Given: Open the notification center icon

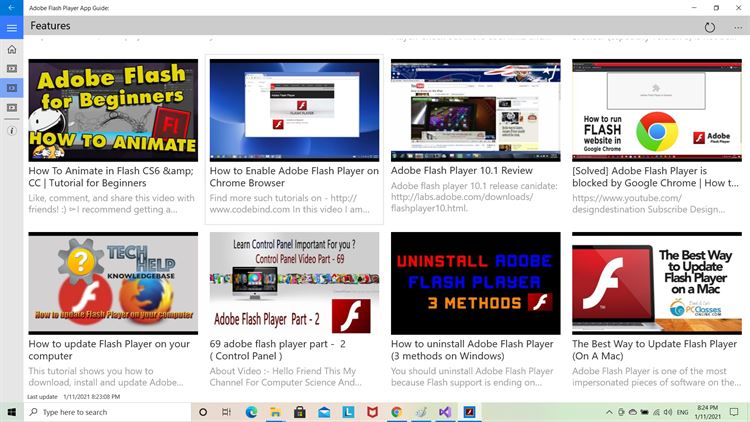Looking at the screenshot, I should pyautogui.click(x=734, y=412).
